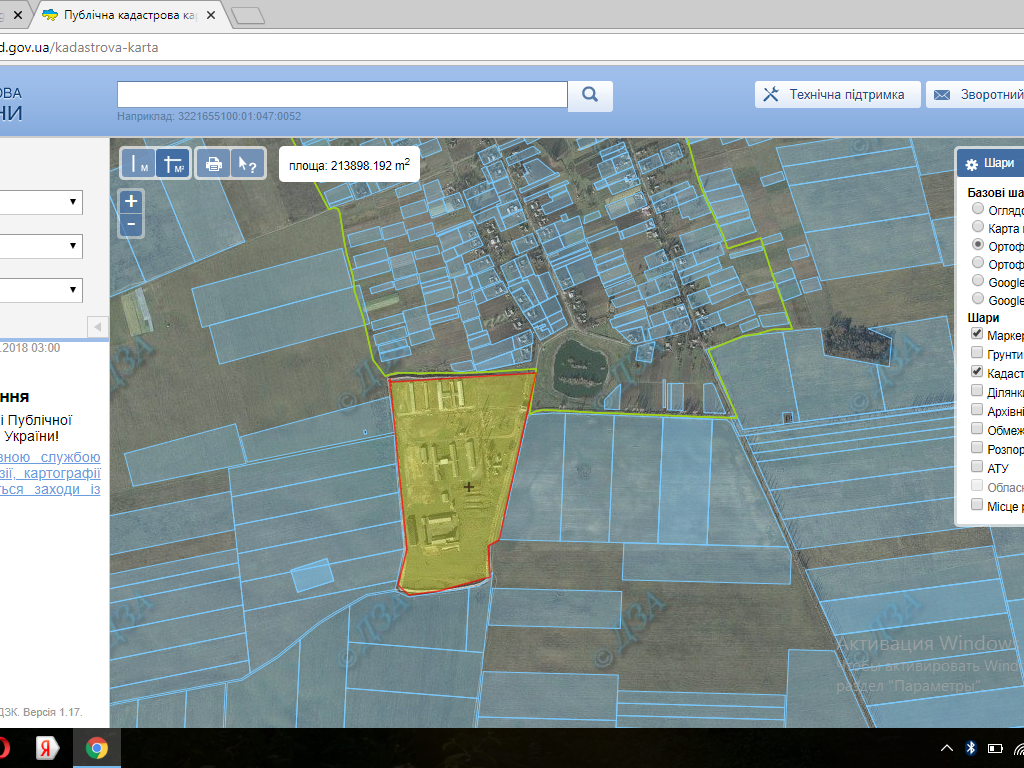Toggle the АТУ layer checkbox
This screenshot has height=768, width=1024.
977,467
